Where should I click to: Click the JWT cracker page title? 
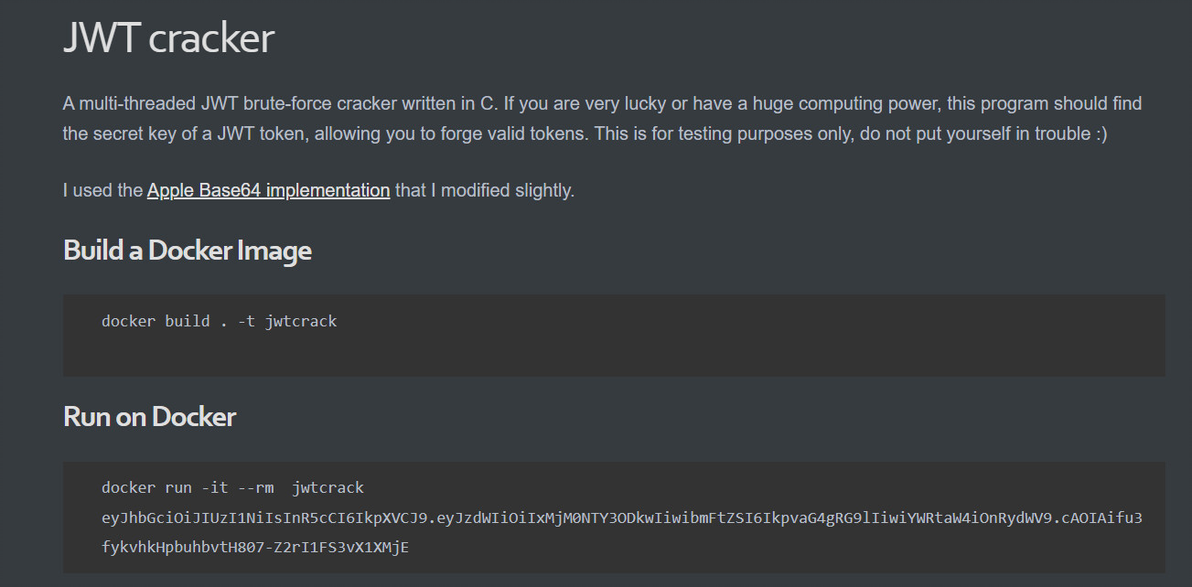pyautogui.click(x=168, y=39)
